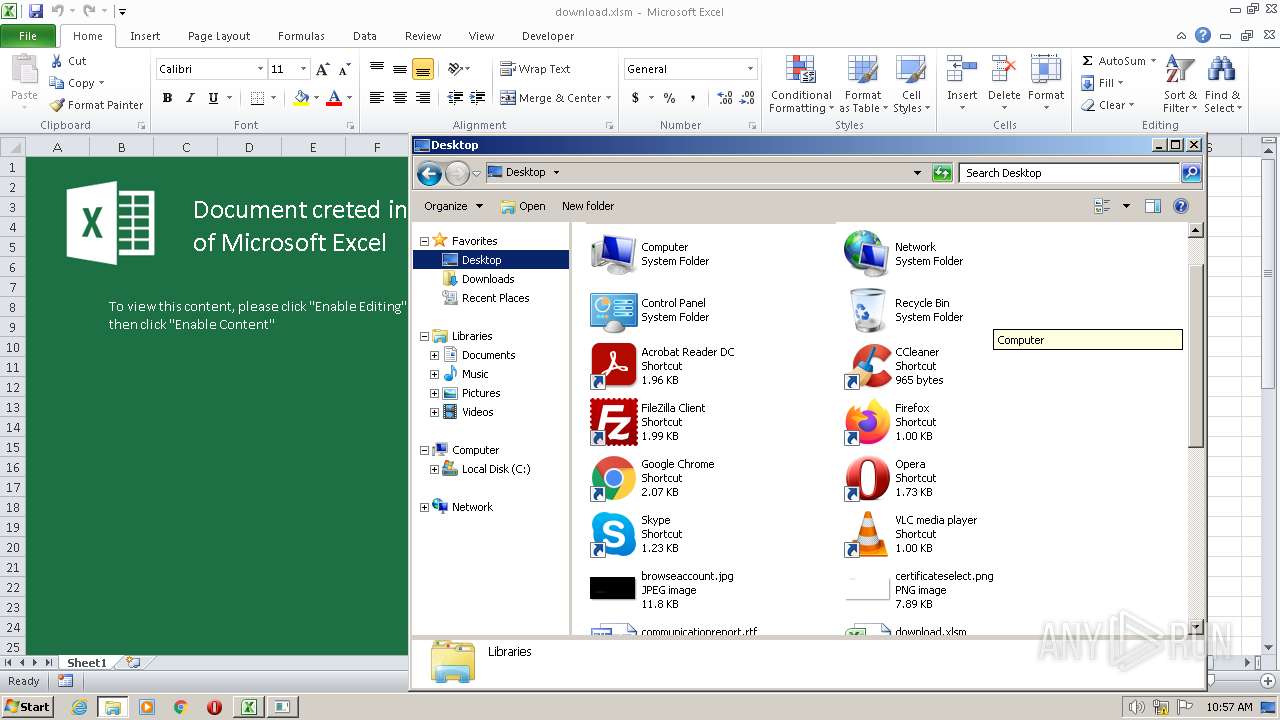Open the Font size dropdown
The height and width of the screenshot is (720, 1280).
pyautogui.click(x=303, y=69)
